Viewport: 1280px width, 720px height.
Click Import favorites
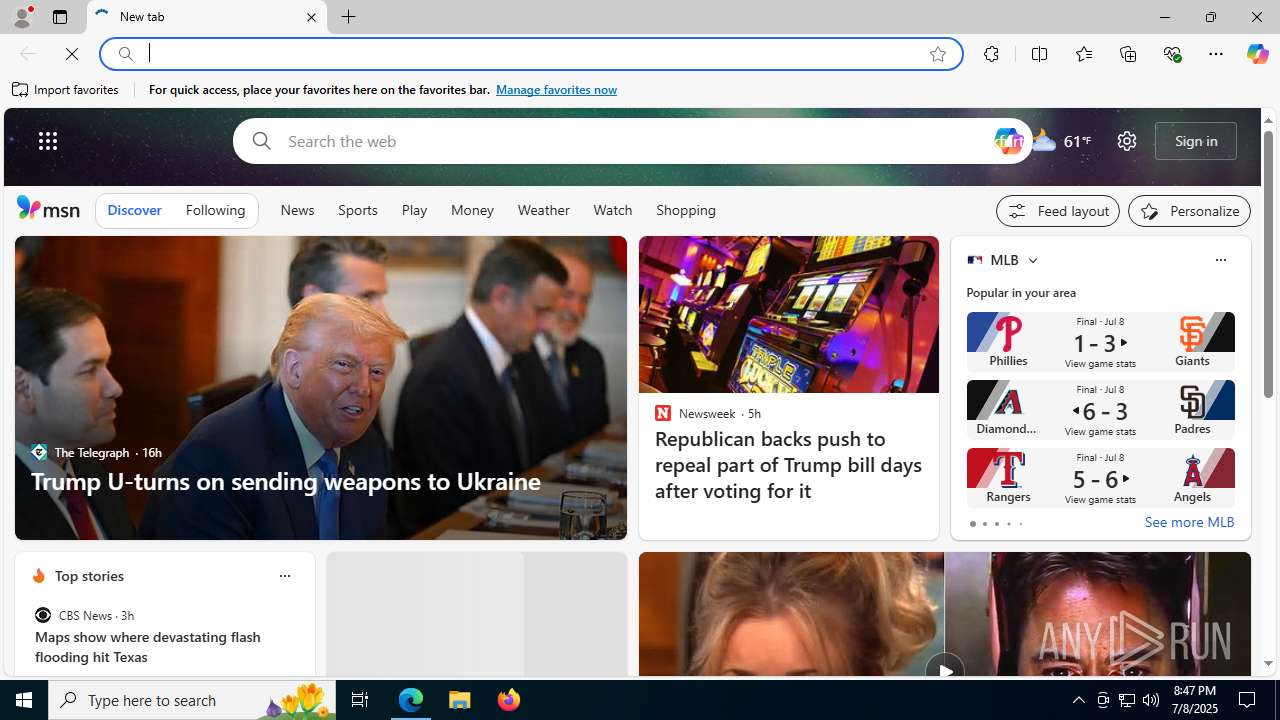point(66,90)
